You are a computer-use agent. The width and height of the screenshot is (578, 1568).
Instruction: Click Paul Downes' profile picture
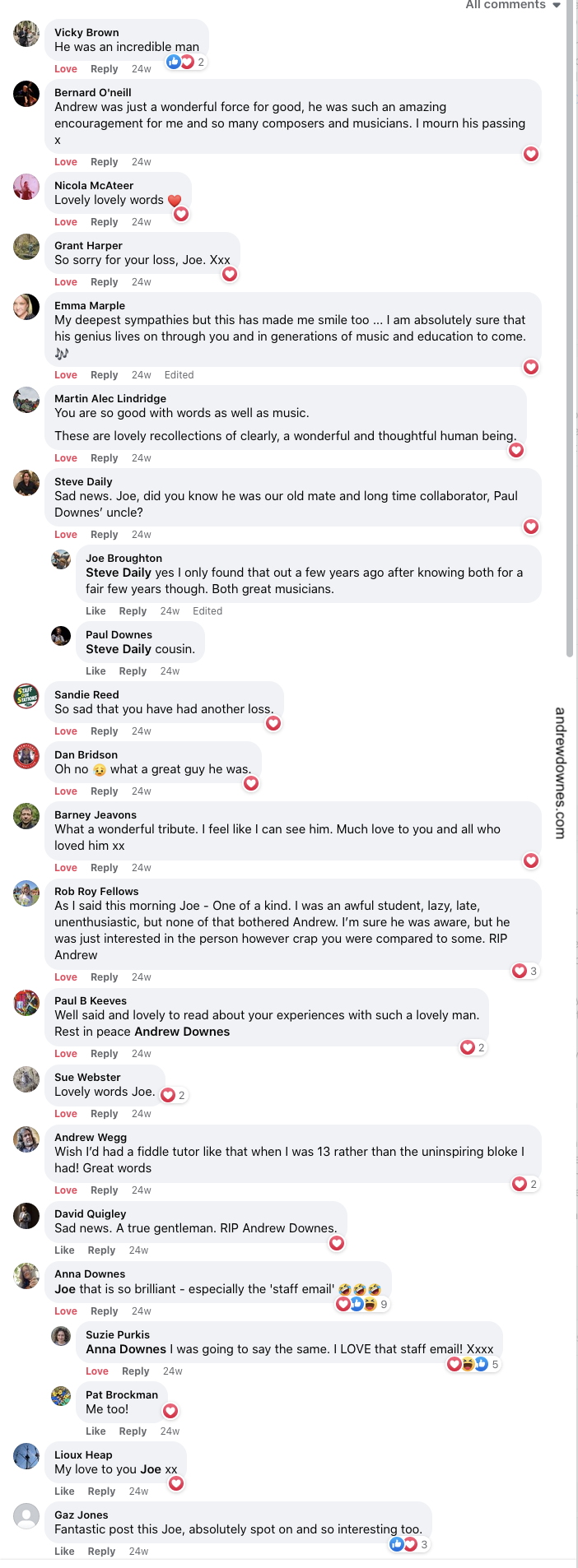pyautogui.click(x=61, y=636)
